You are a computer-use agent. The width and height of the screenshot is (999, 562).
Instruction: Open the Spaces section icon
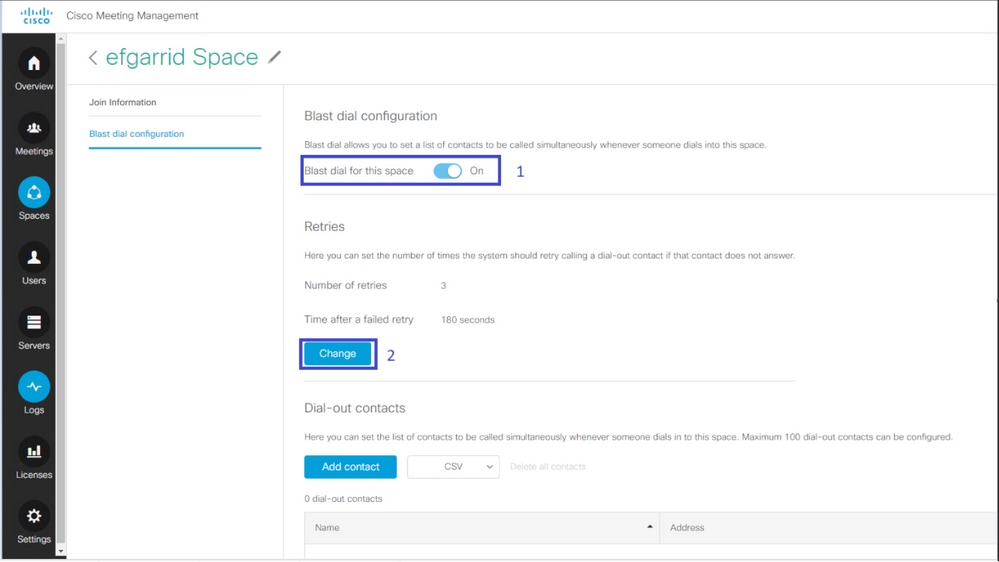(34, 193)
